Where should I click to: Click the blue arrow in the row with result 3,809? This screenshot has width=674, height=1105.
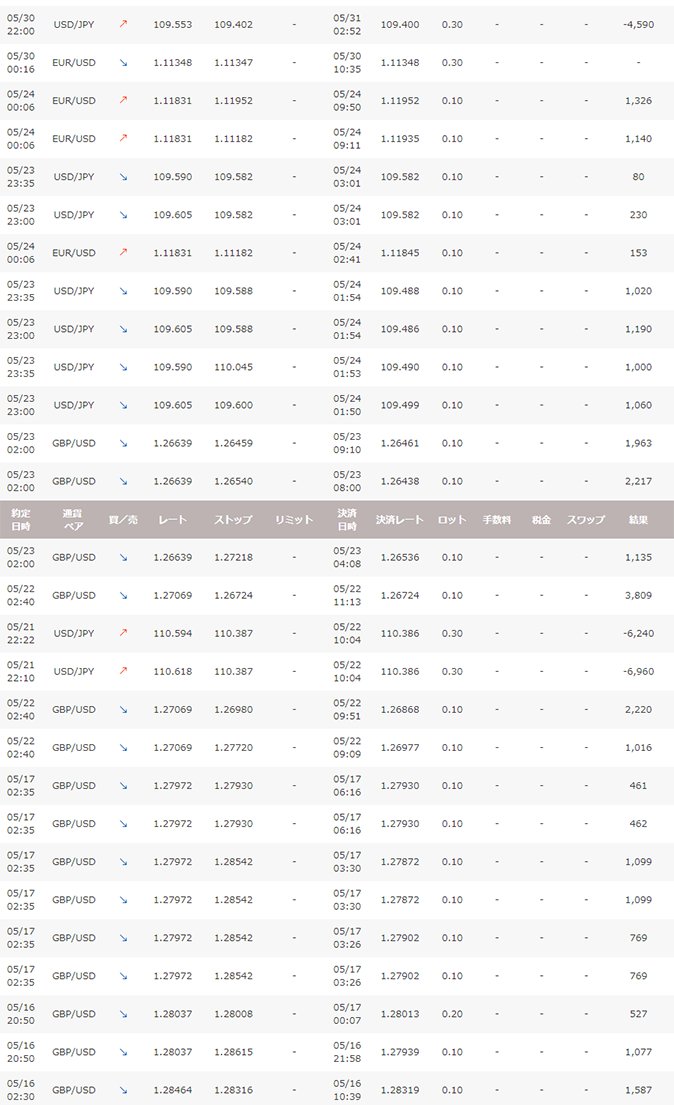coord(123,595)
